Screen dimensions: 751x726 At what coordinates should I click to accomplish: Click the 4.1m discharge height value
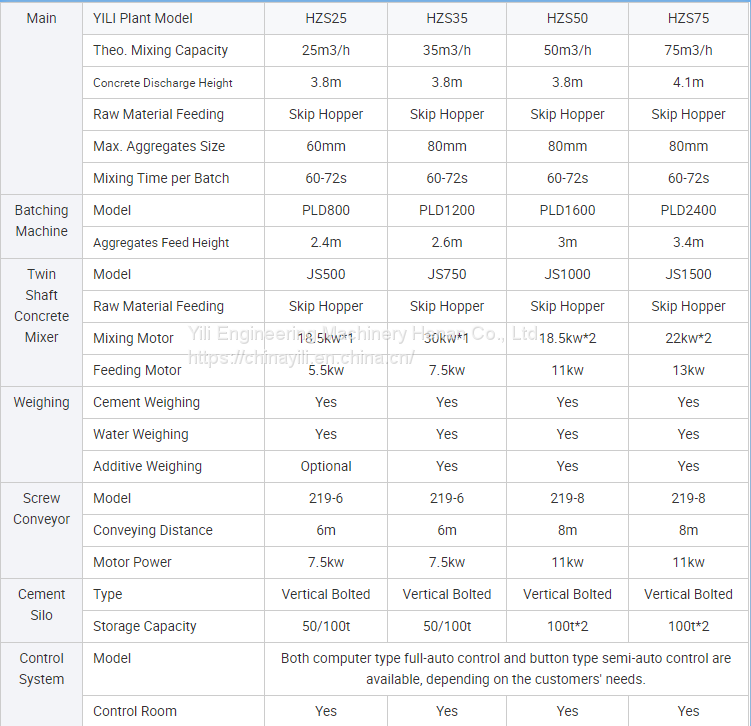coord(688,82)
